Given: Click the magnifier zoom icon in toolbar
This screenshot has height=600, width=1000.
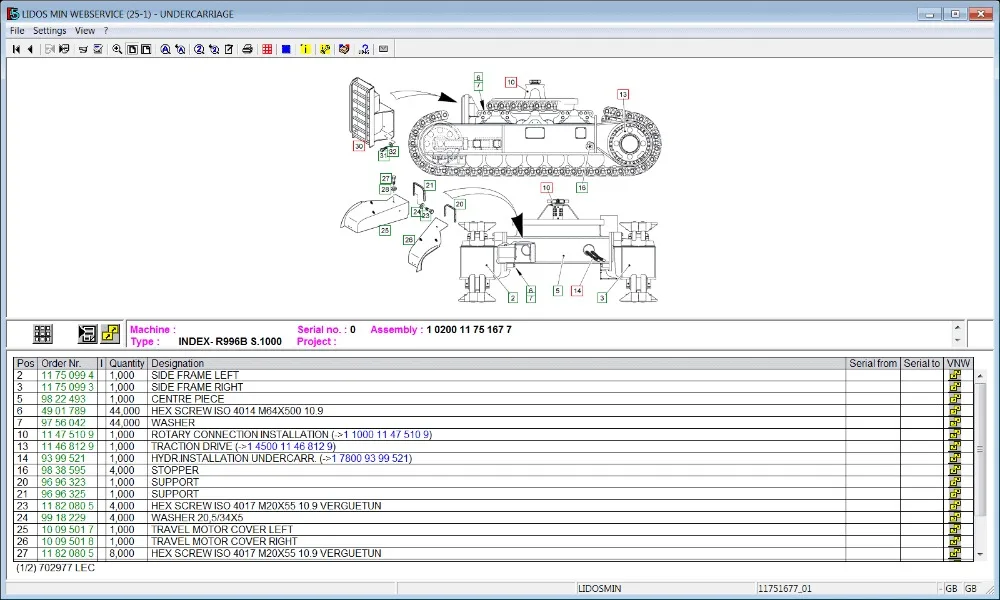Looking at the screenshot, I should tap(117, 49).
